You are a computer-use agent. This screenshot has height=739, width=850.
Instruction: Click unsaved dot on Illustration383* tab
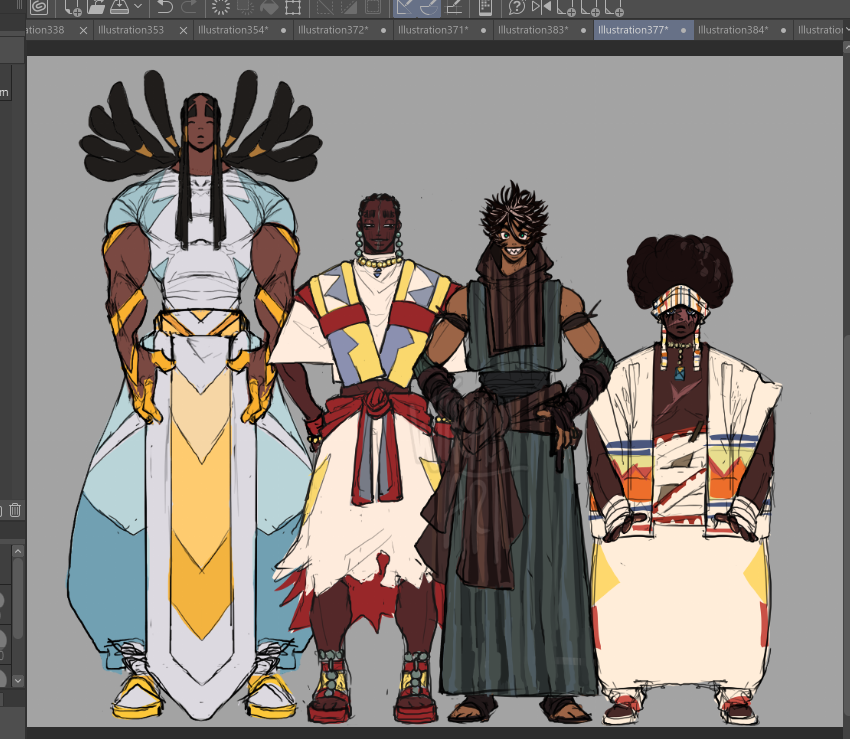[583, 30]
